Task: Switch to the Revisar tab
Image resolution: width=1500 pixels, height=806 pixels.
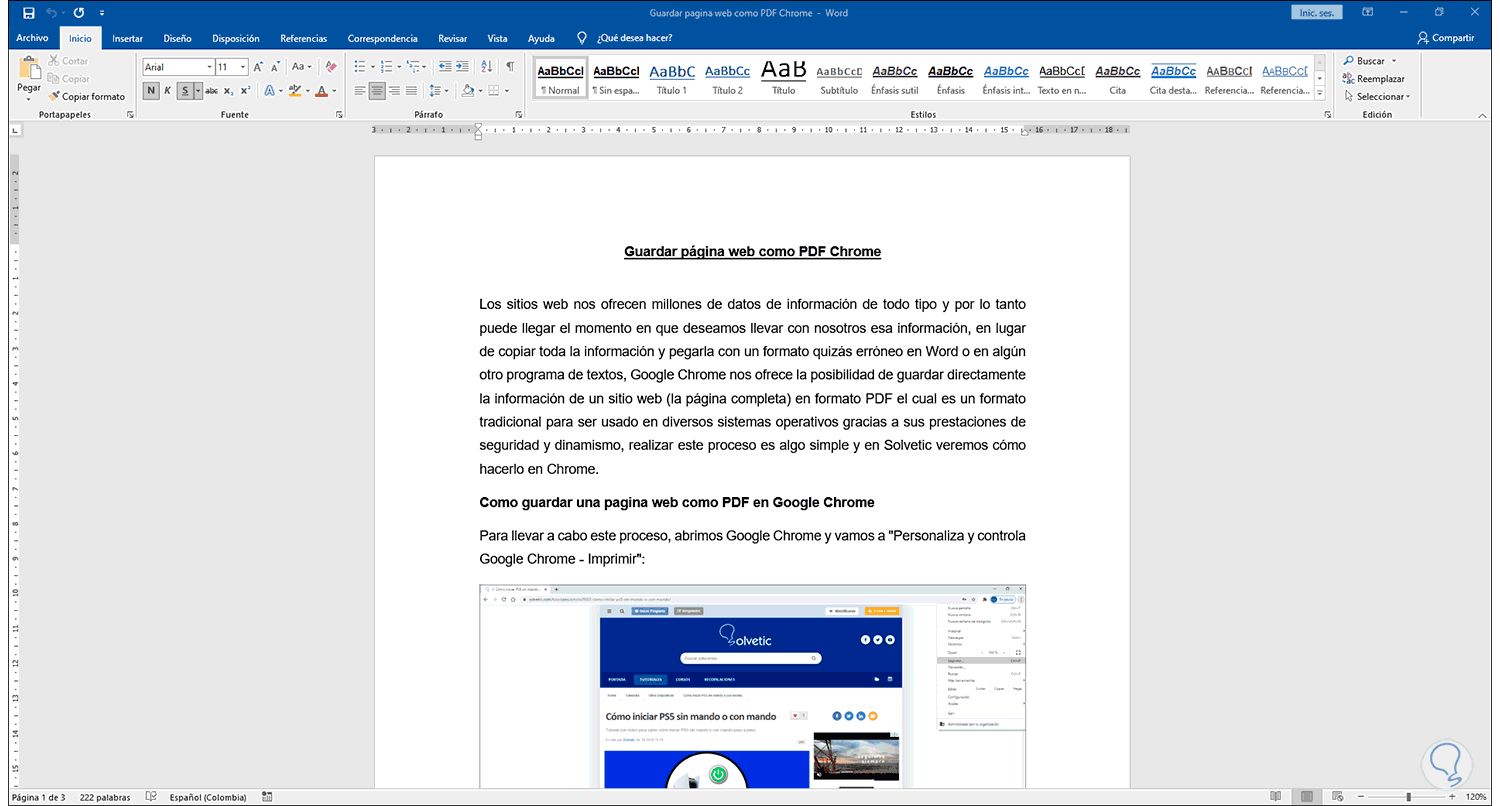Action: [453, 38]
